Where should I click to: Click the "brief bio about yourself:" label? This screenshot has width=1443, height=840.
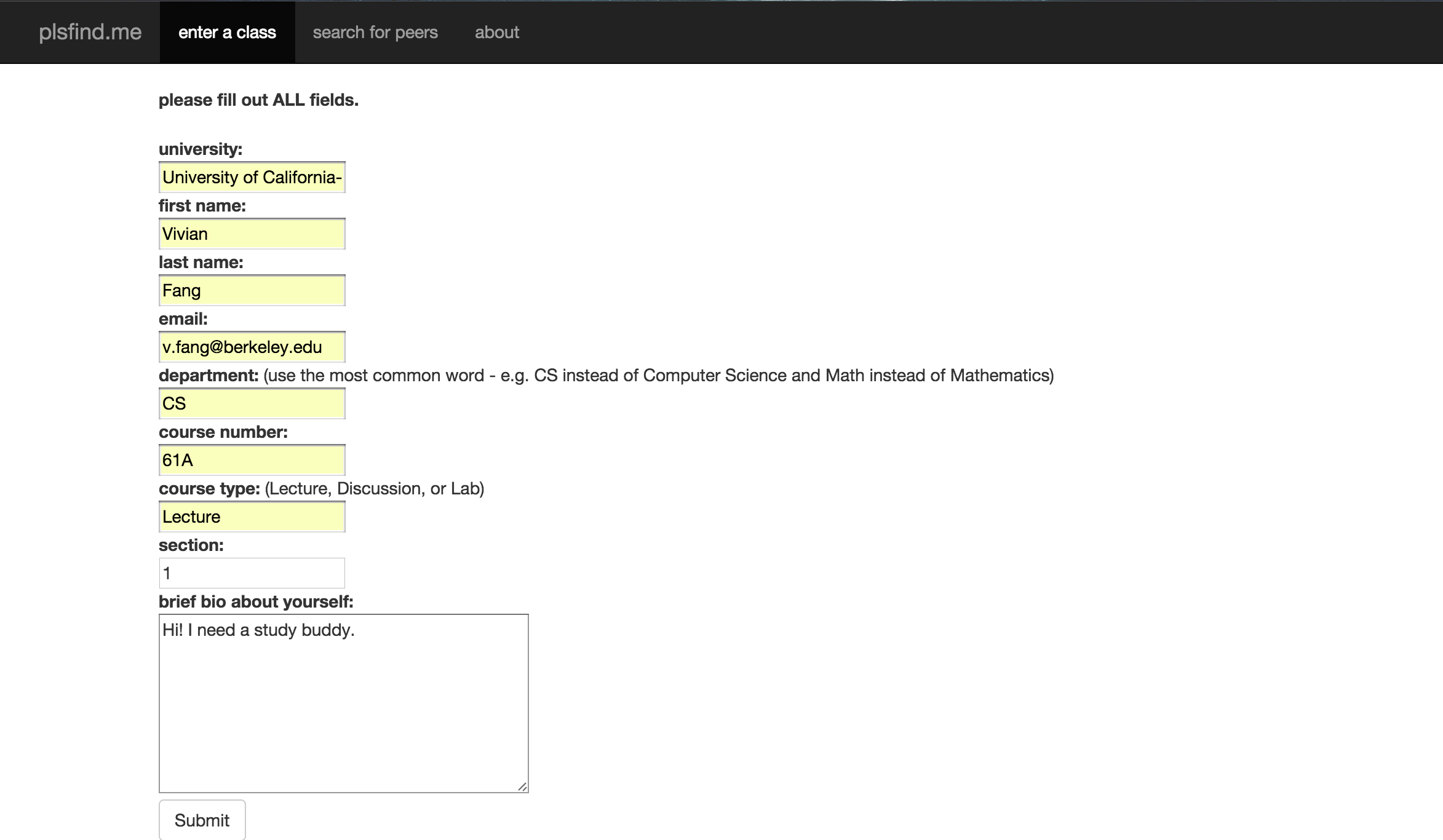(256, 602)
